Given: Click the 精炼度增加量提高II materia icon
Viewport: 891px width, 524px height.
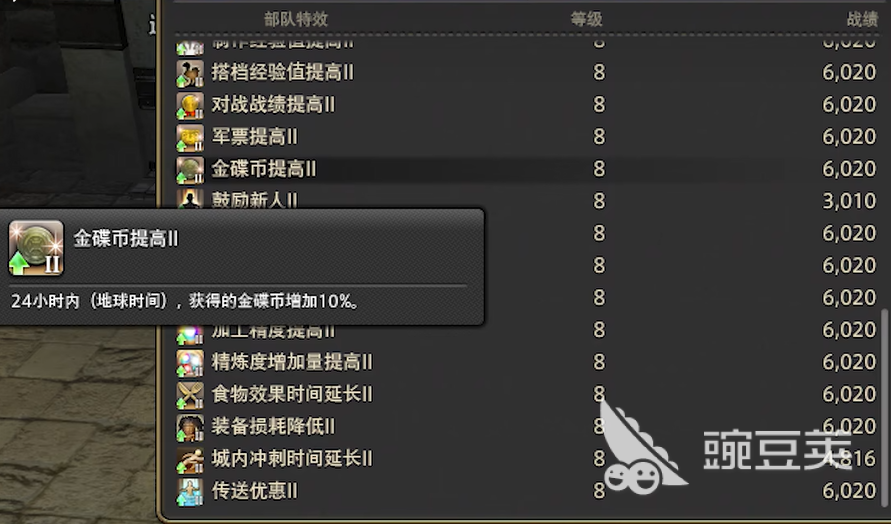Looking at the screenshot, I should pos(190,363).
